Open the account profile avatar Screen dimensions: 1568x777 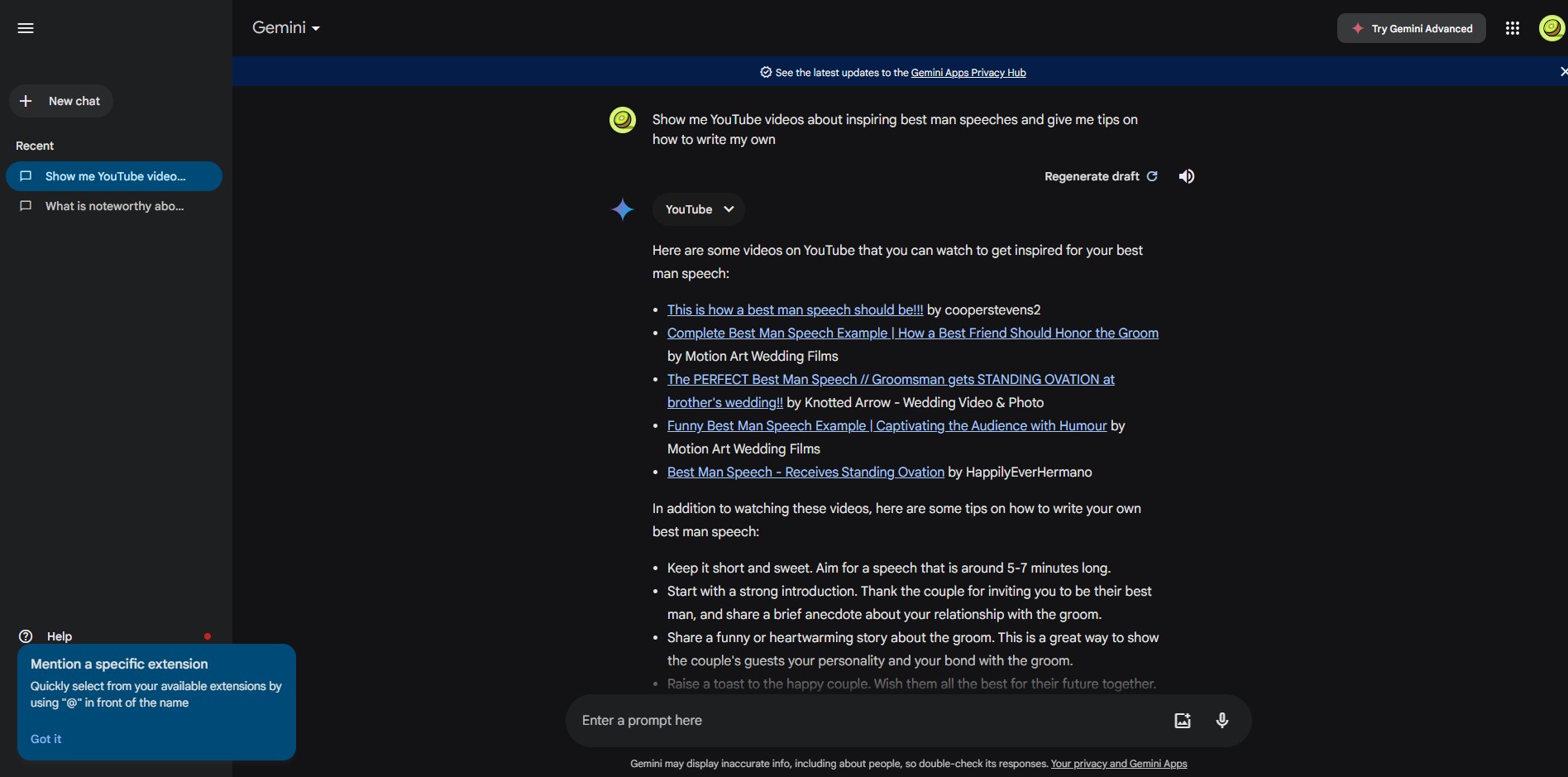click(x=1551, y=28)
